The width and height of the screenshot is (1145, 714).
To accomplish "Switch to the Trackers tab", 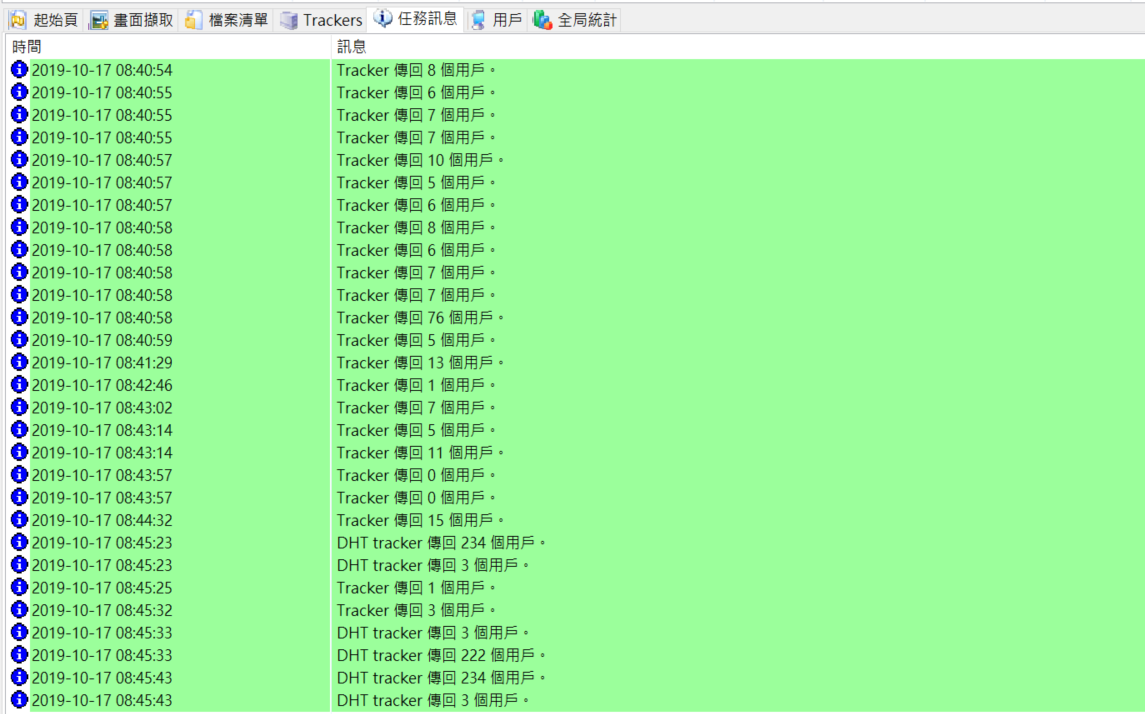I will click(x=321, y=20).
